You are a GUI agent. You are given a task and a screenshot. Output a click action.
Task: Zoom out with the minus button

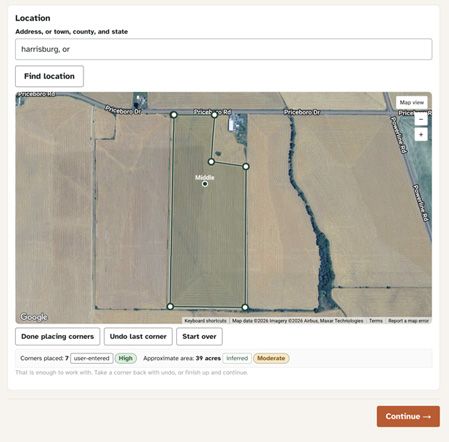(x=421, y=119)
